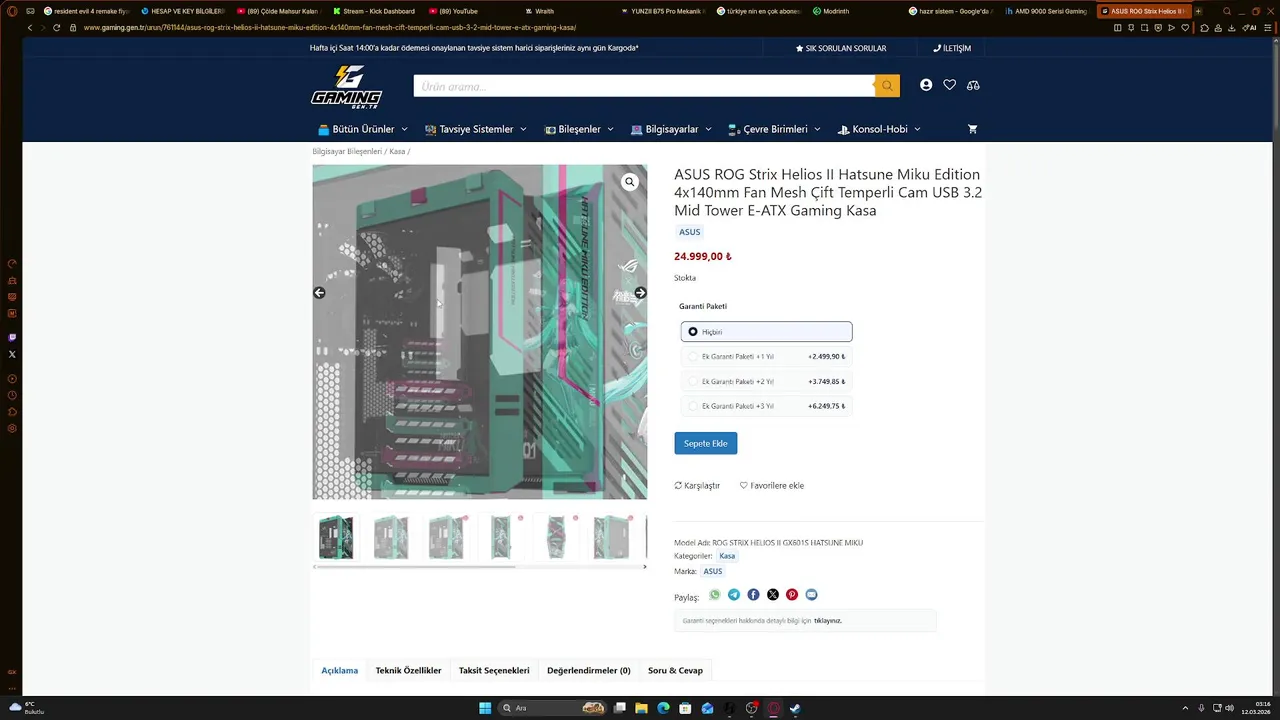Viewport: 1280px width, 720px height.
Task: Share product via X icon
Action: pyautogui.click(x=773, y=594)
